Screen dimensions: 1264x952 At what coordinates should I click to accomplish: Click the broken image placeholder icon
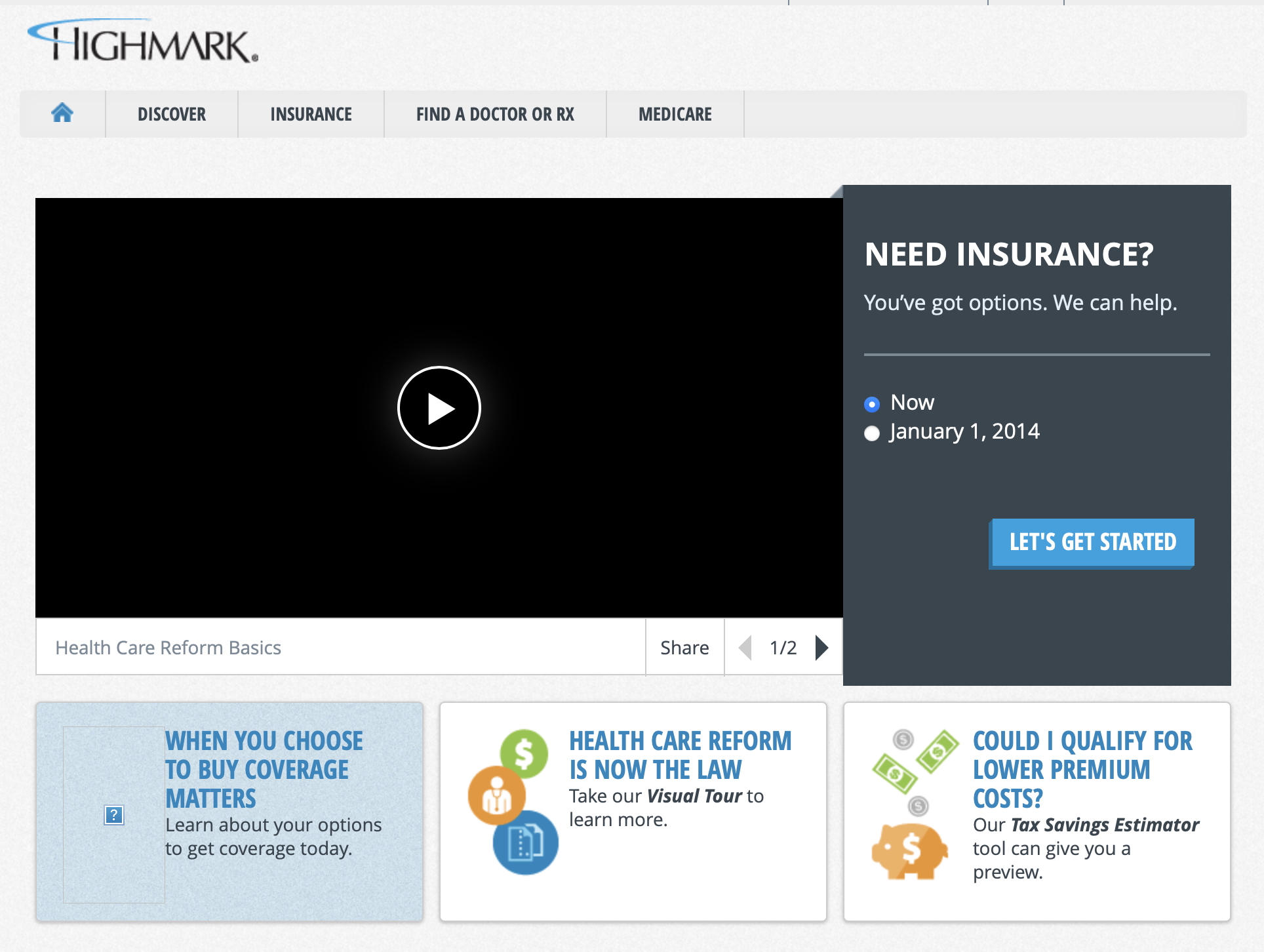[x=114, y=815]
